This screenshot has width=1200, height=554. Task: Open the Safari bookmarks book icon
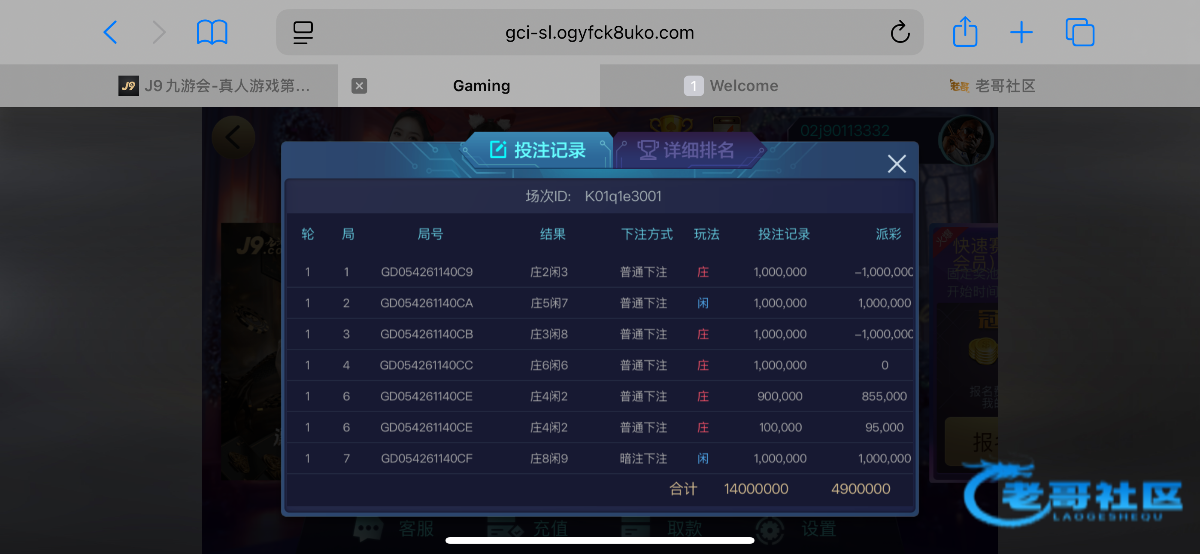click(x=212, y=33)
